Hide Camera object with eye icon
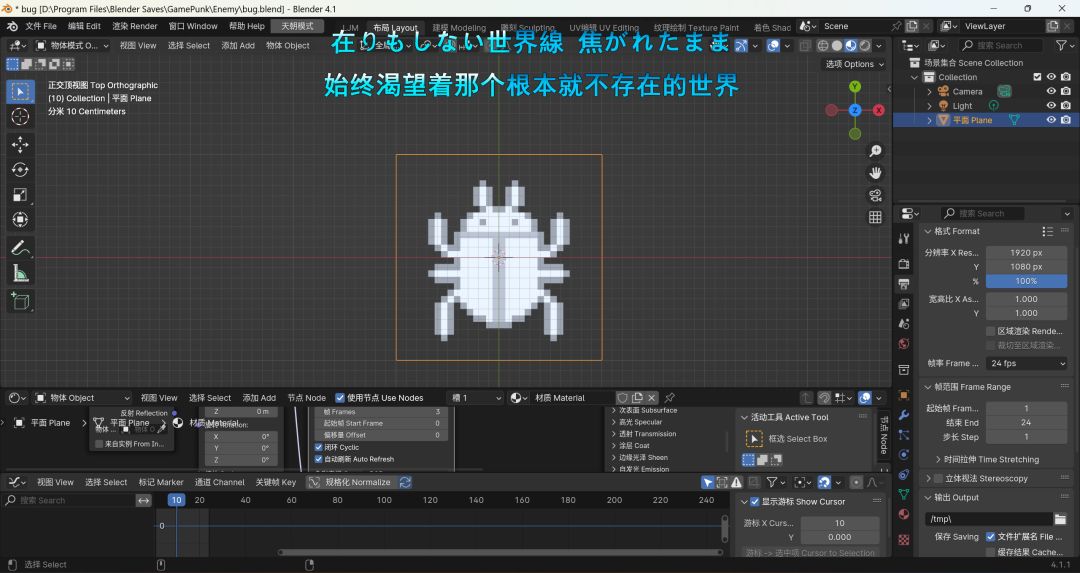The height and width of the screenshot is (573, 1080). pos(1051,92)
